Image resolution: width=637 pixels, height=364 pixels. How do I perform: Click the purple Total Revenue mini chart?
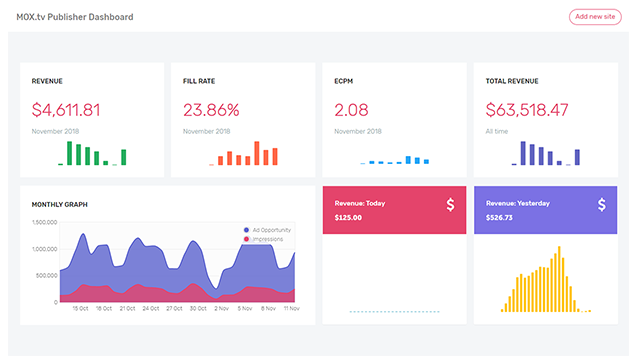(546, 153)
